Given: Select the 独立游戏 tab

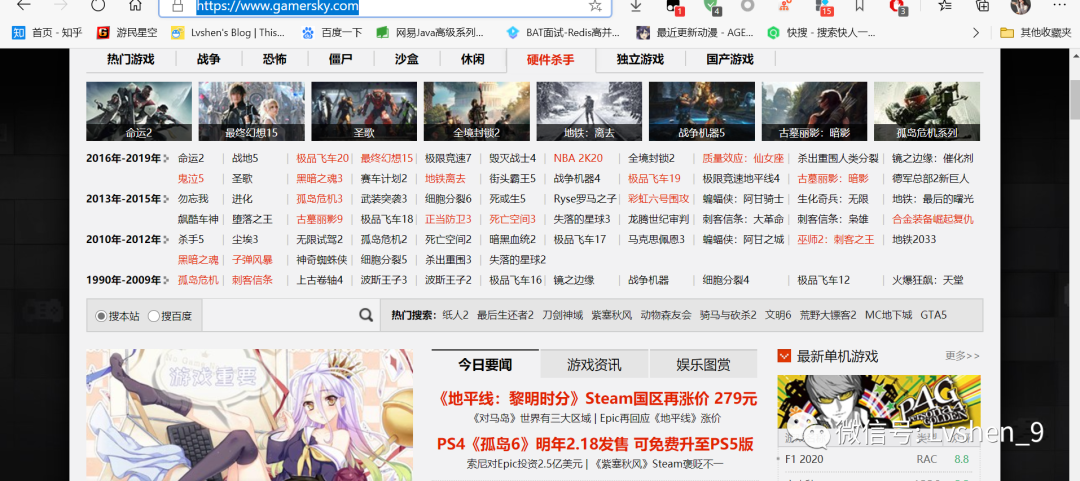Looking at the screenshot, I should click(641, 59).
